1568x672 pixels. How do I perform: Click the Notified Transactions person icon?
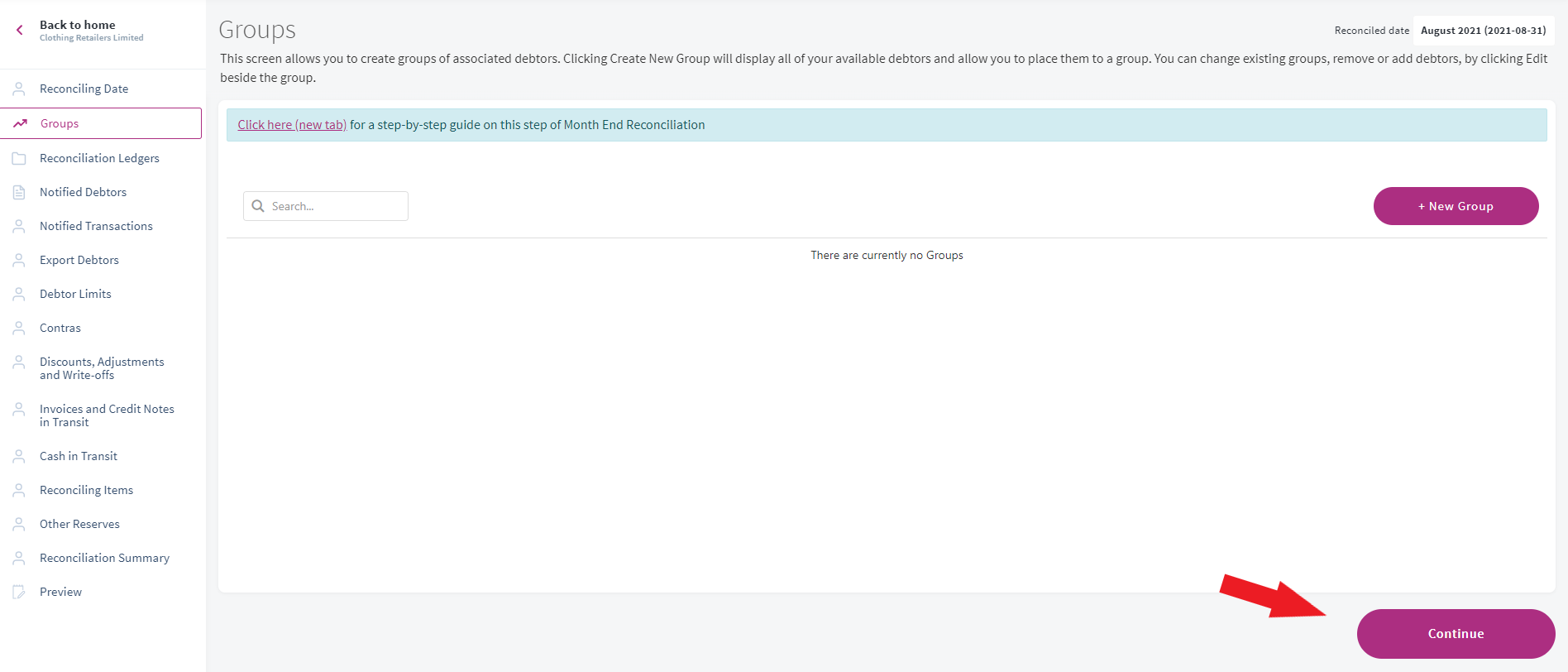coord(19,226)
